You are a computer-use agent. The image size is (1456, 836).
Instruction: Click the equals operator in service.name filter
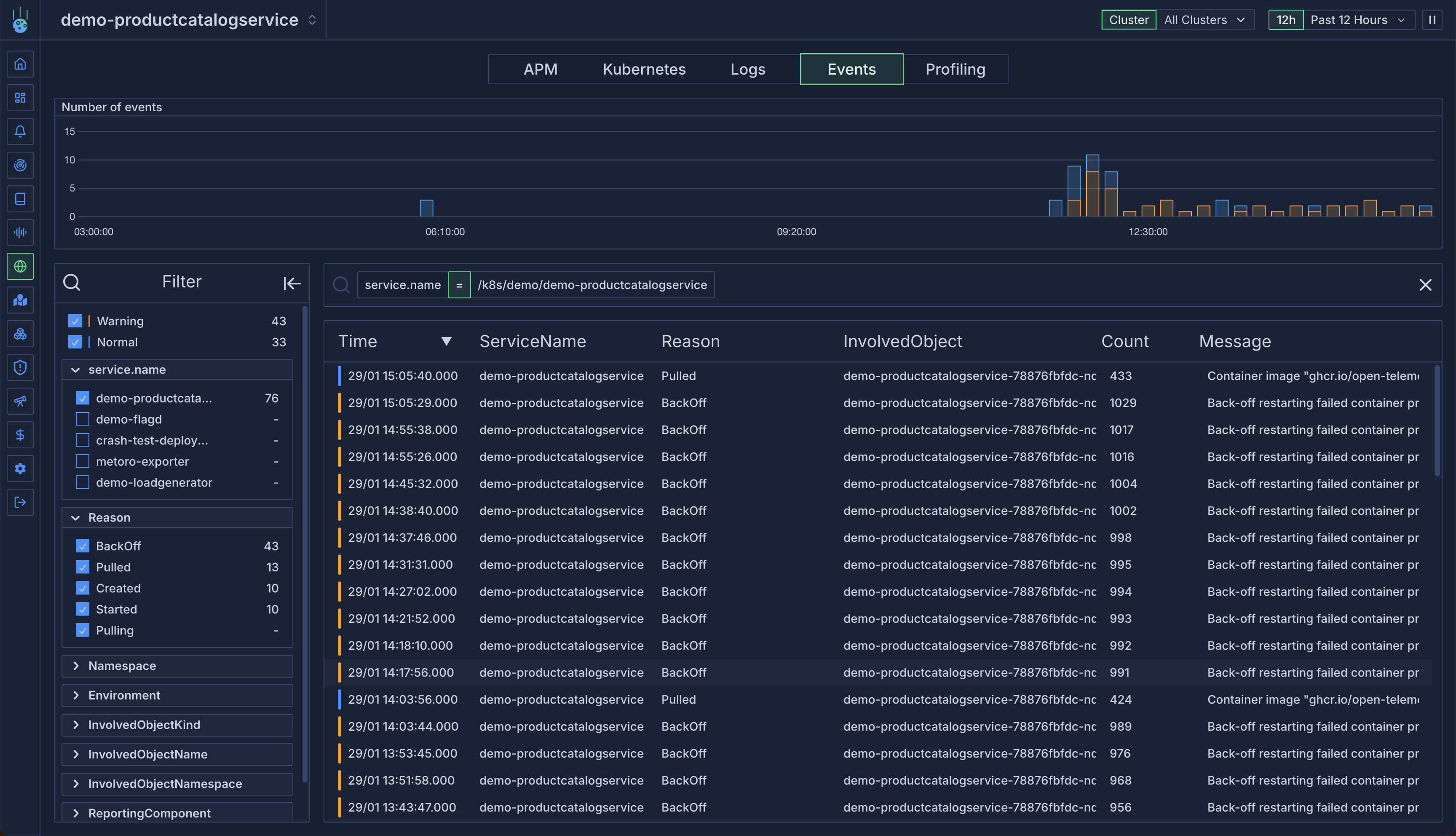point(459,285)
